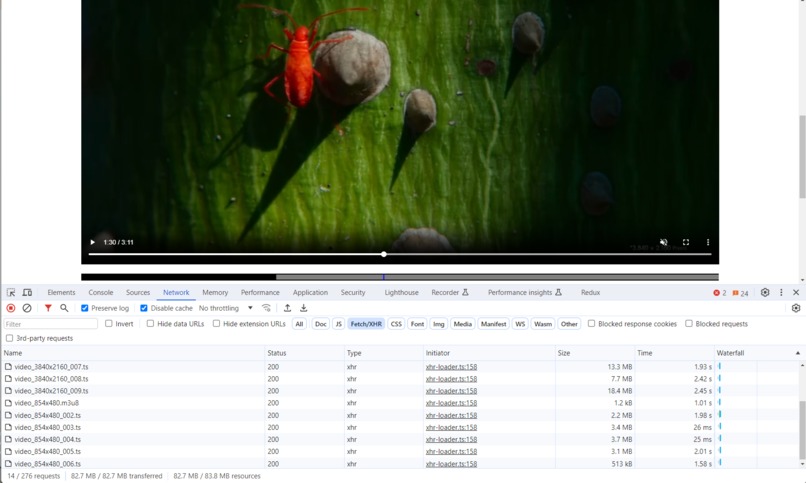The width and height of the screenshot is (806, 483).
Task: Click the network Filter text field
Action: 50,324
